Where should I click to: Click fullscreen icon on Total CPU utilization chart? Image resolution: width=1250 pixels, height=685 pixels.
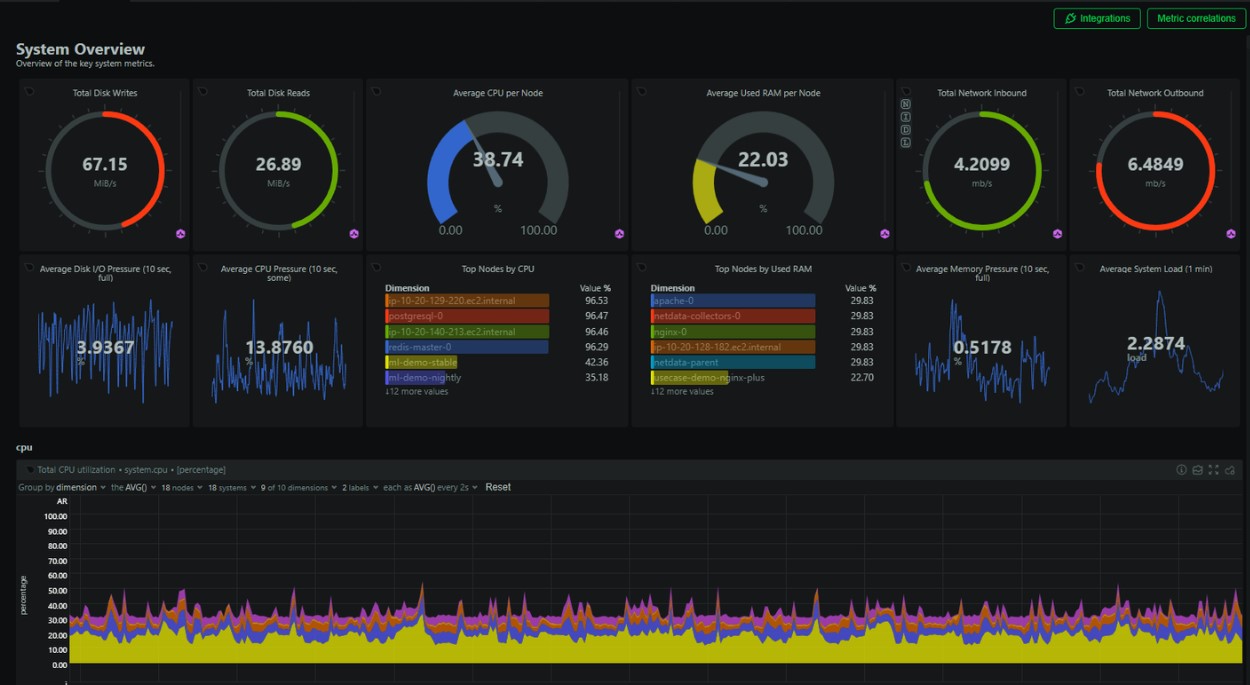[x=1213, y=470]
